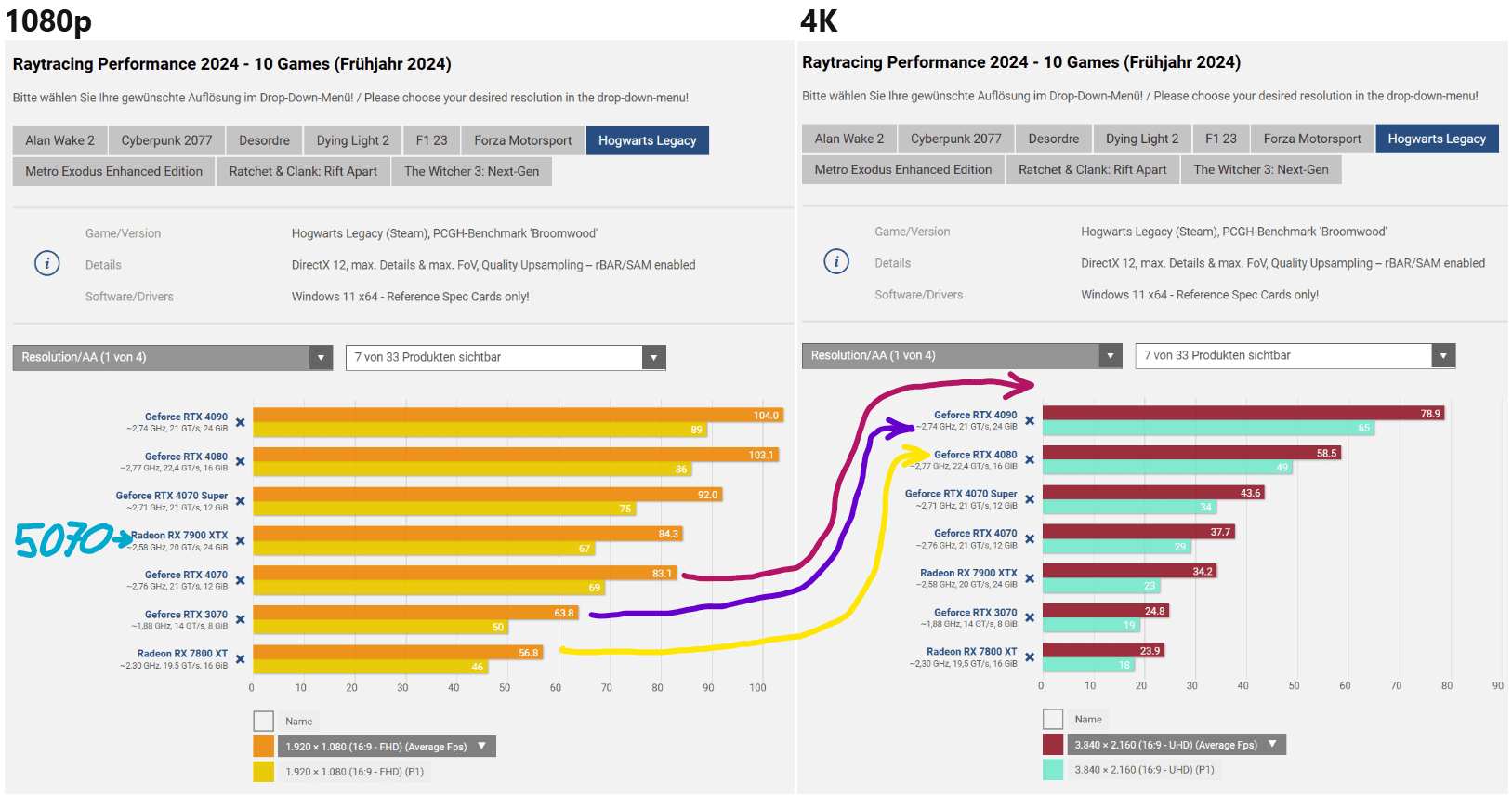Viewport: 1512px width, 795px height.
Task: Remove Geforce RTX 4070 Super from 4K chart
Action: tap(1030, 499)
